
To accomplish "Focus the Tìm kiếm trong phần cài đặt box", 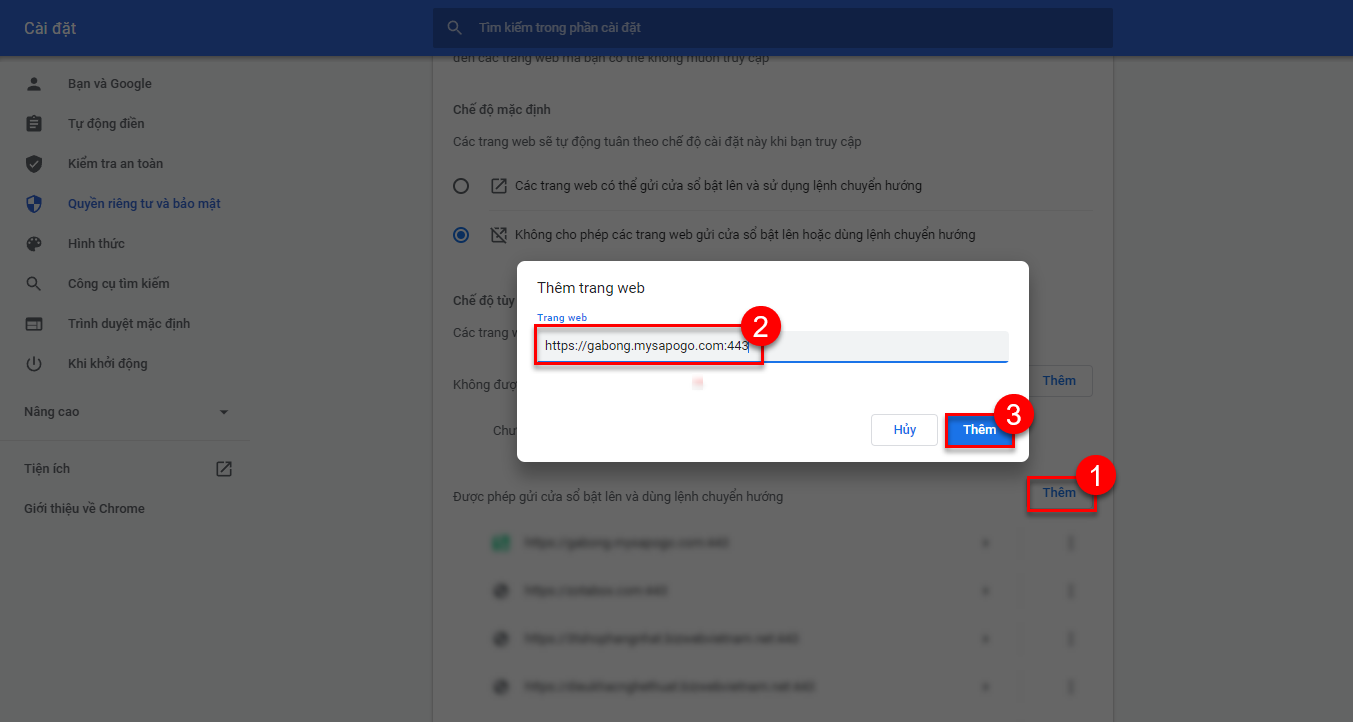I will pyautogui.click(x=772, y=28).
